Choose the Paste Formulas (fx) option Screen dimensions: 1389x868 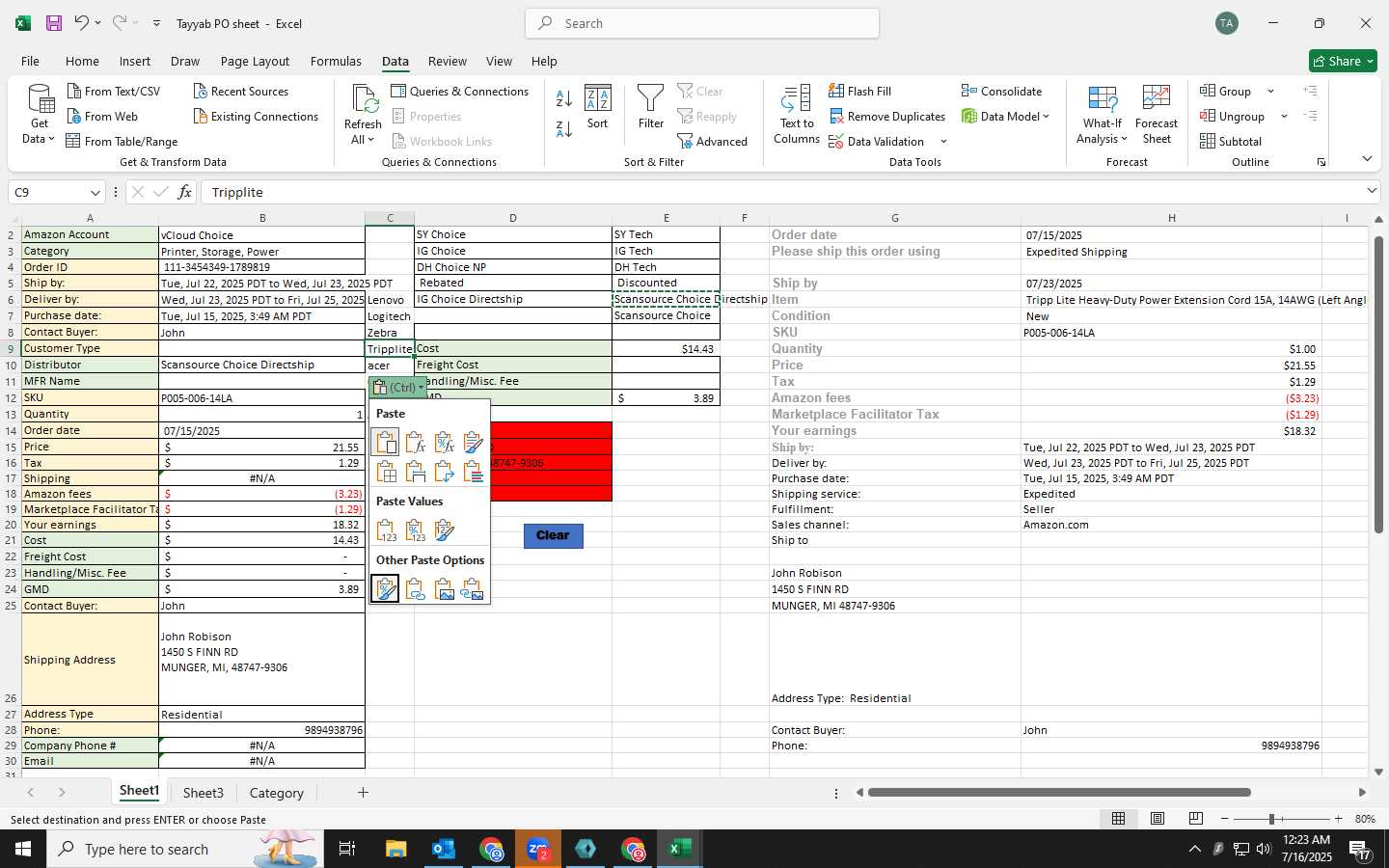(415, 443)
